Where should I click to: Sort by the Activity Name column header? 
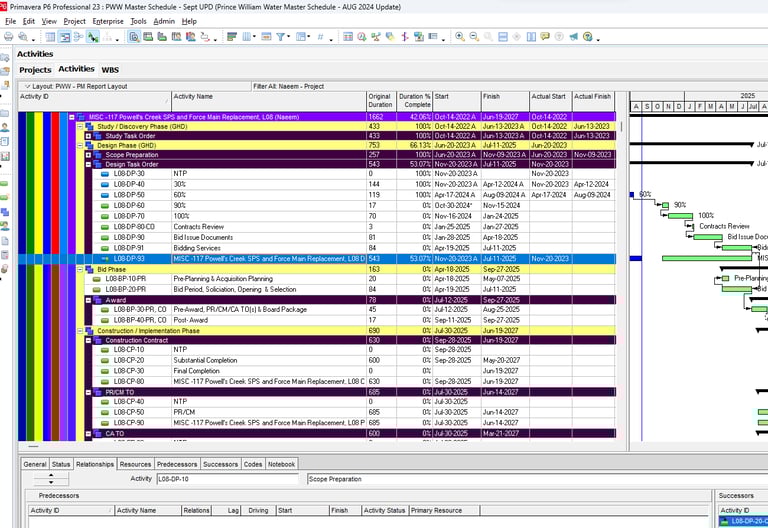(x=269, y=101)
